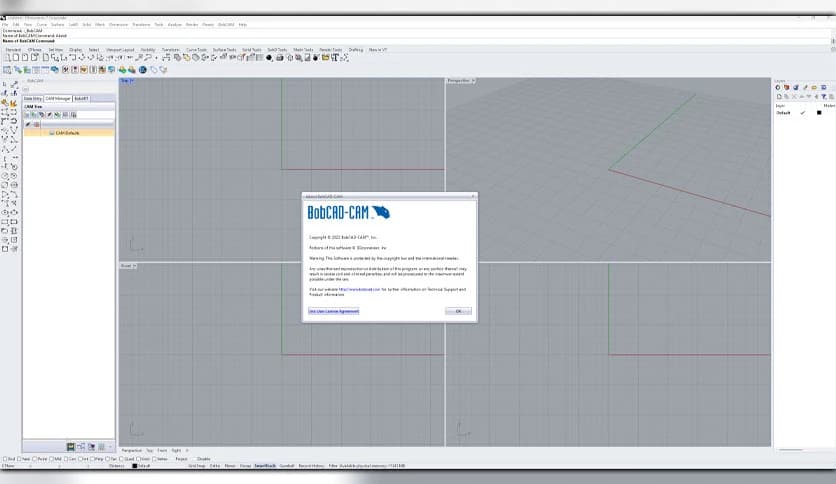Follow the bobcad.com website link
This screenshot has width=836, height=484.
360,289
